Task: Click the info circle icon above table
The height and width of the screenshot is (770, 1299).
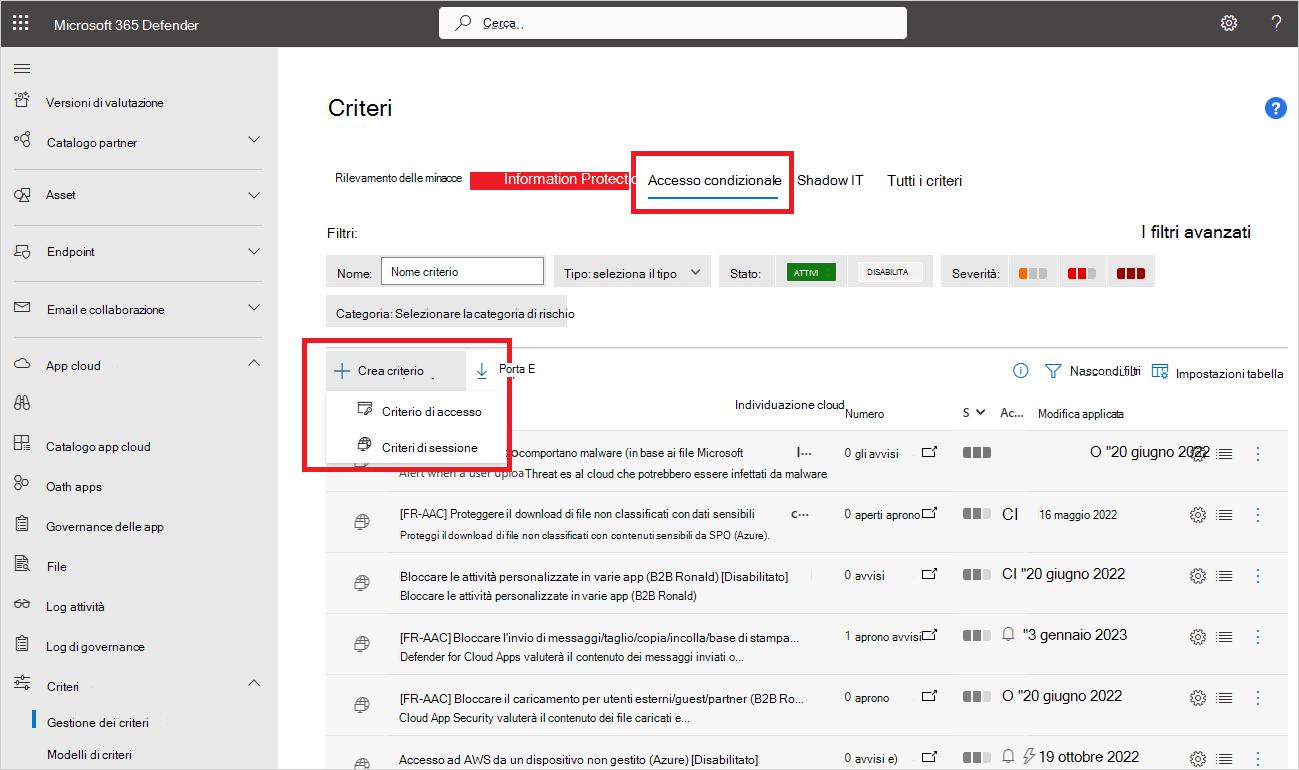Action: [x=1020, y=371]
